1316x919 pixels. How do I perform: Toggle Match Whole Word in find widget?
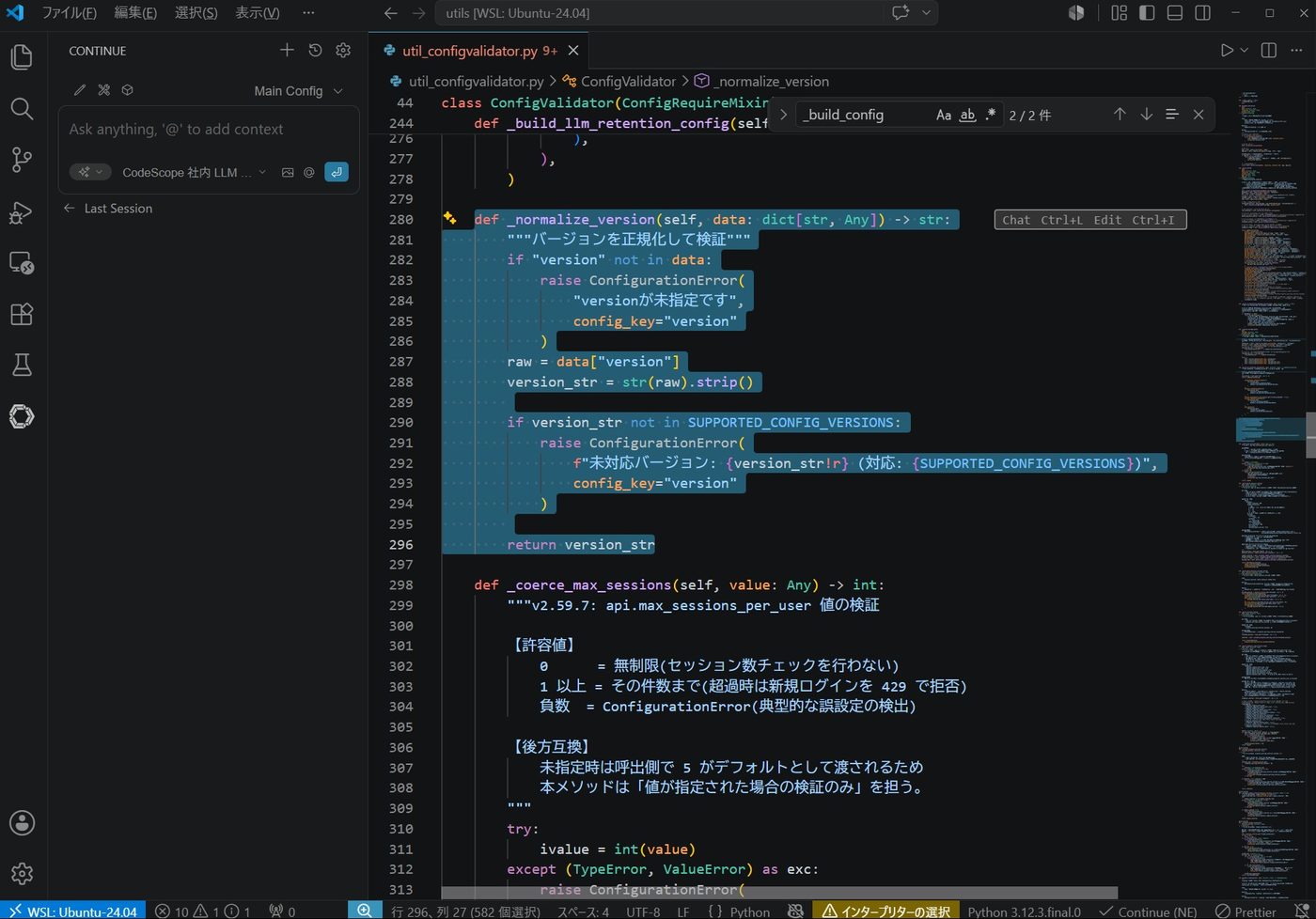(967, 115)
